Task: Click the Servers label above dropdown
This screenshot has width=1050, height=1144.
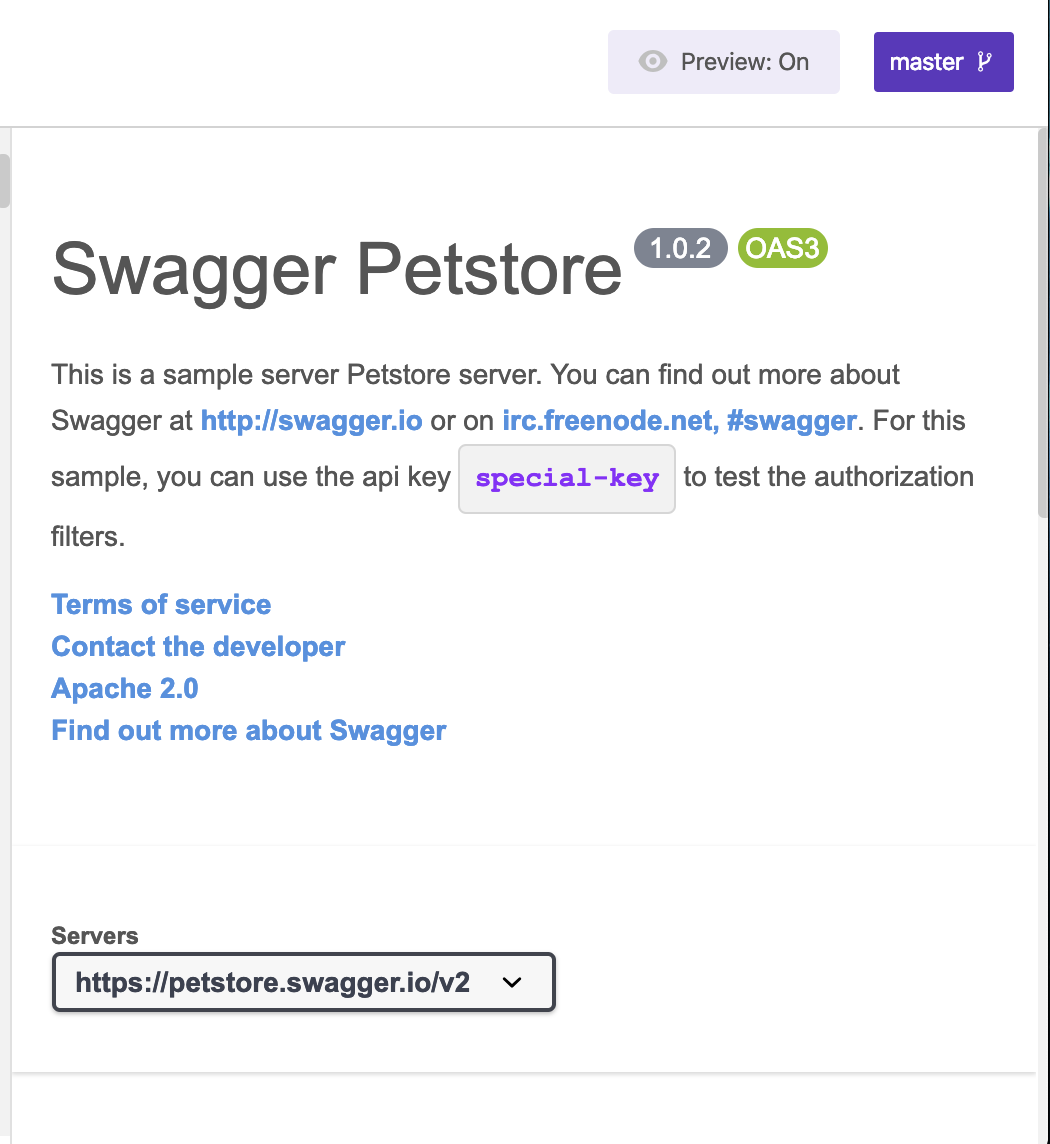Action: tap(95, 936)
